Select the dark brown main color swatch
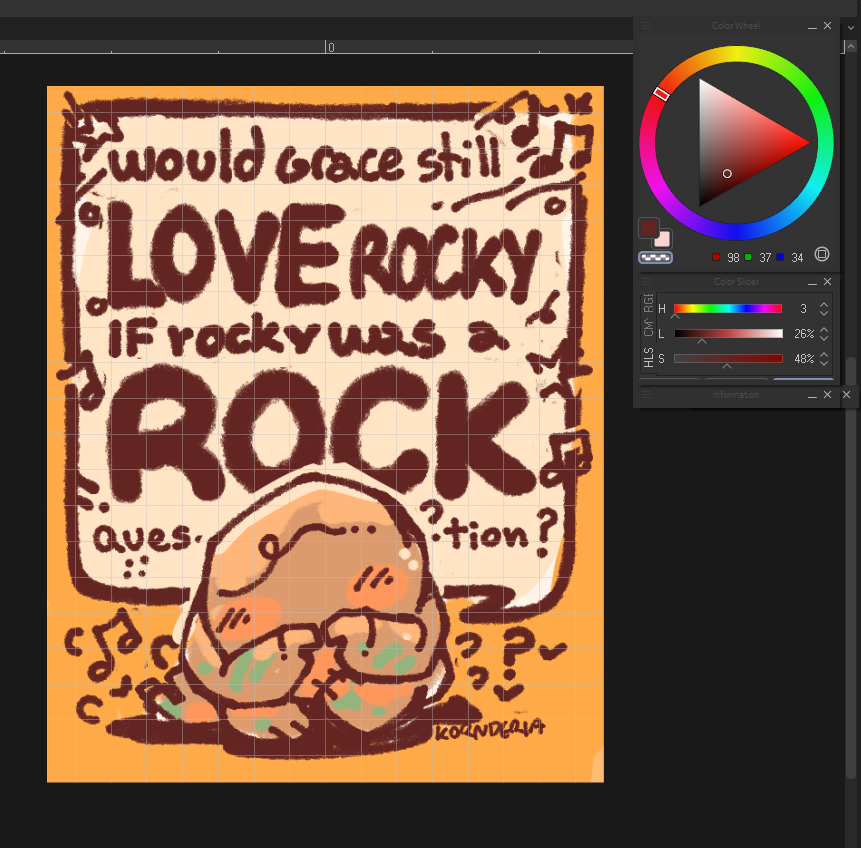861x848 pixels. 648,227
